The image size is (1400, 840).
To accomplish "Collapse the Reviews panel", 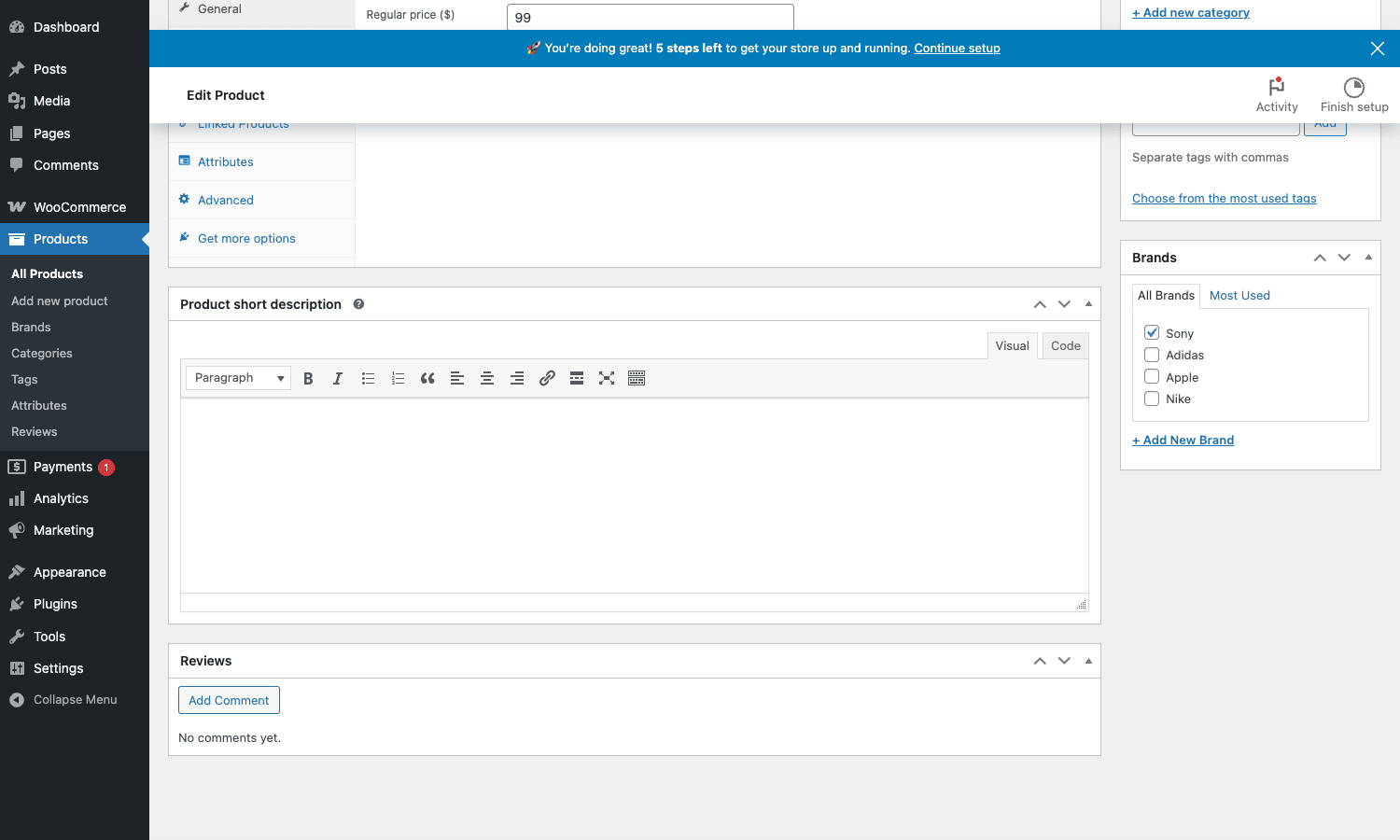I will click(1088, 661).
